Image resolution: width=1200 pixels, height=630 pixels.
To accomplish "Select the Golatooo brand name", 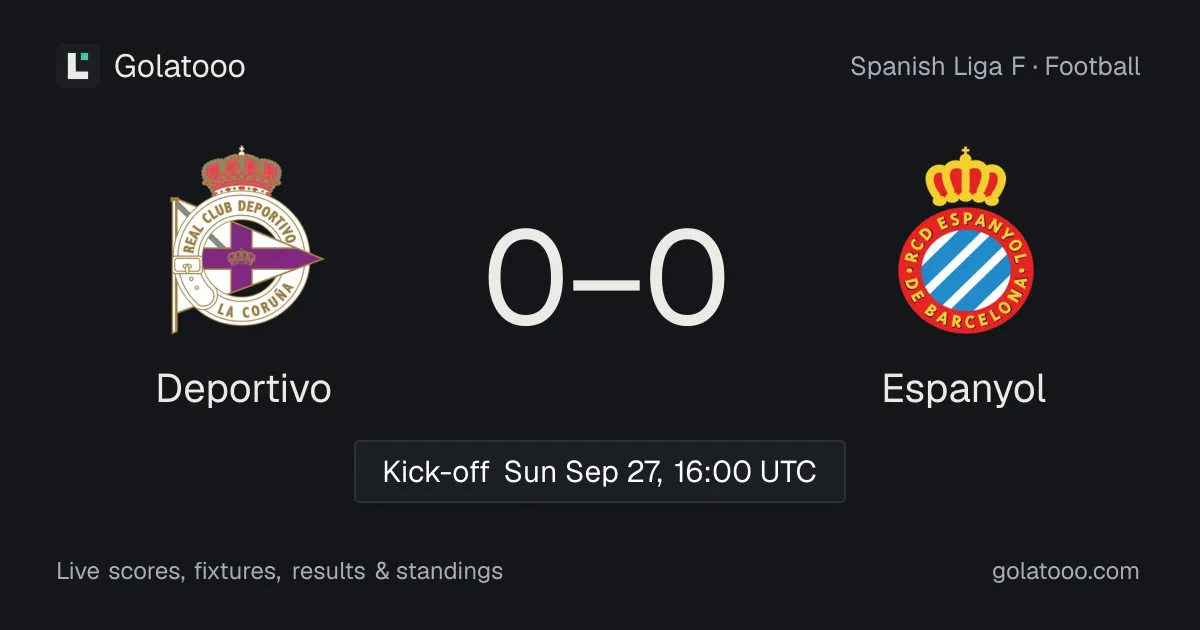I will [180, 66].
